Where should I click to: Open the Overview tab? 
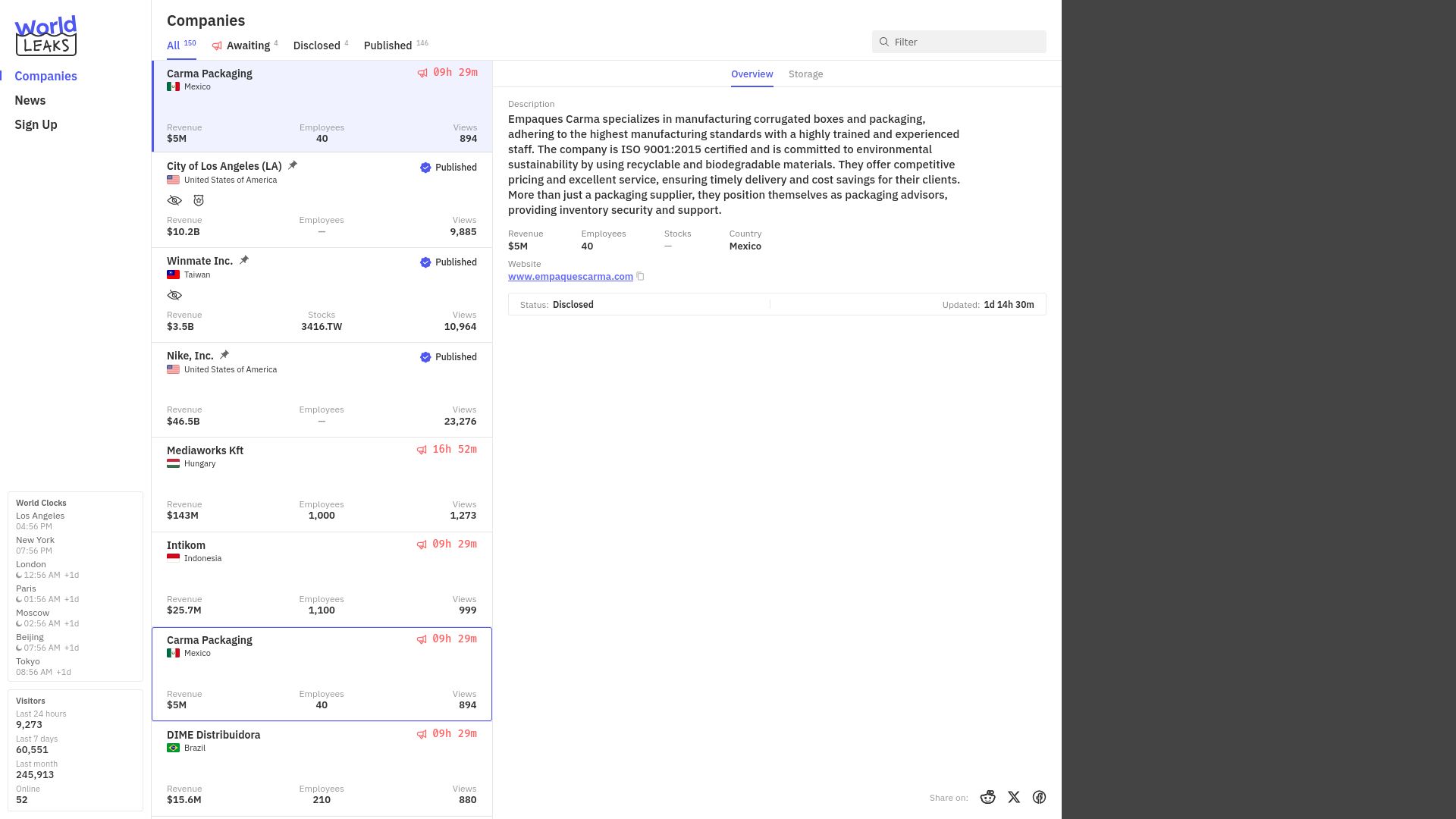click(x=752, y=74)
